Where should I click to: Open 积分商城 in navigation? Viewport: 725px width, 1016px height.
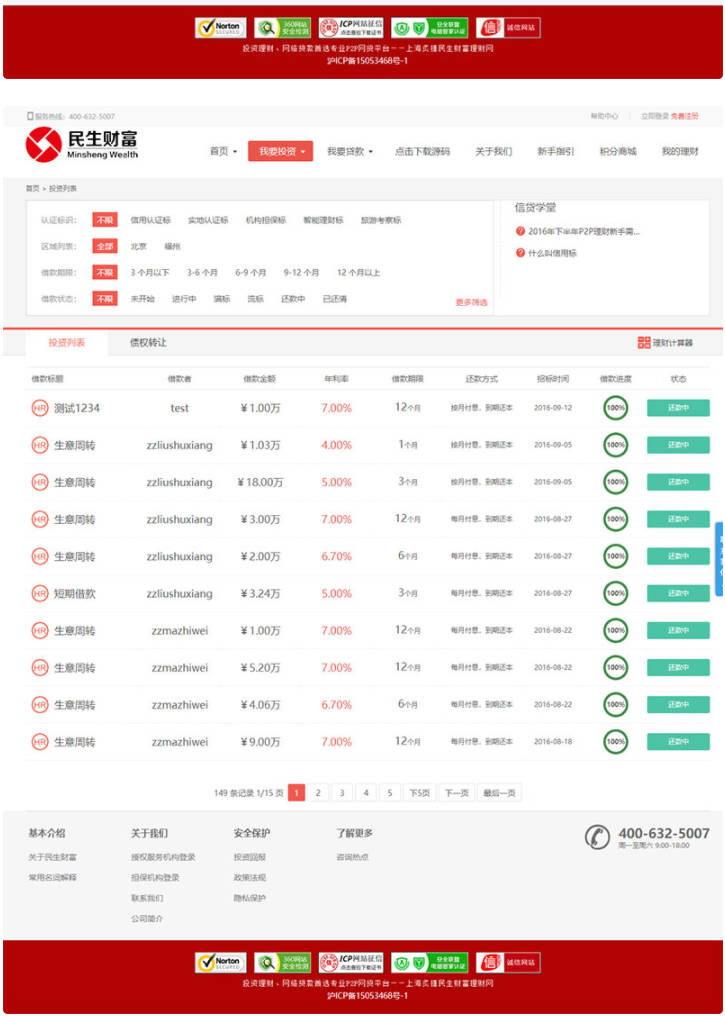tap(618, 152)
